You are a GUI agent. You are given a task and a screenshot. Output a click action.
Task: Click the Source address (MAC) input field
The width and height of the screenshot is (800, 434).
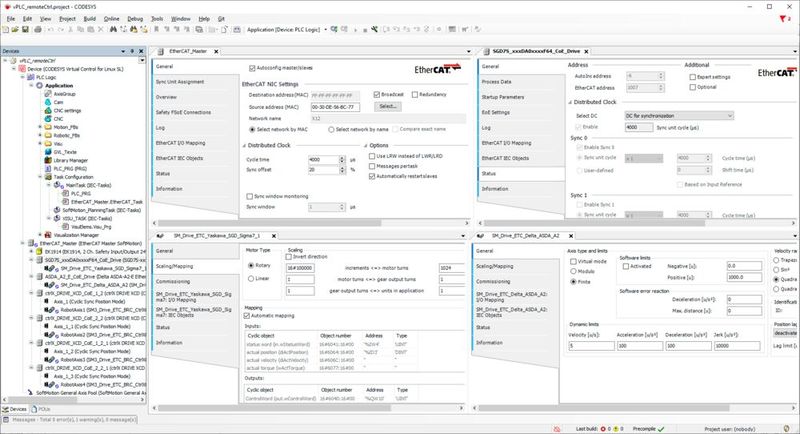(x=335, y=107)
